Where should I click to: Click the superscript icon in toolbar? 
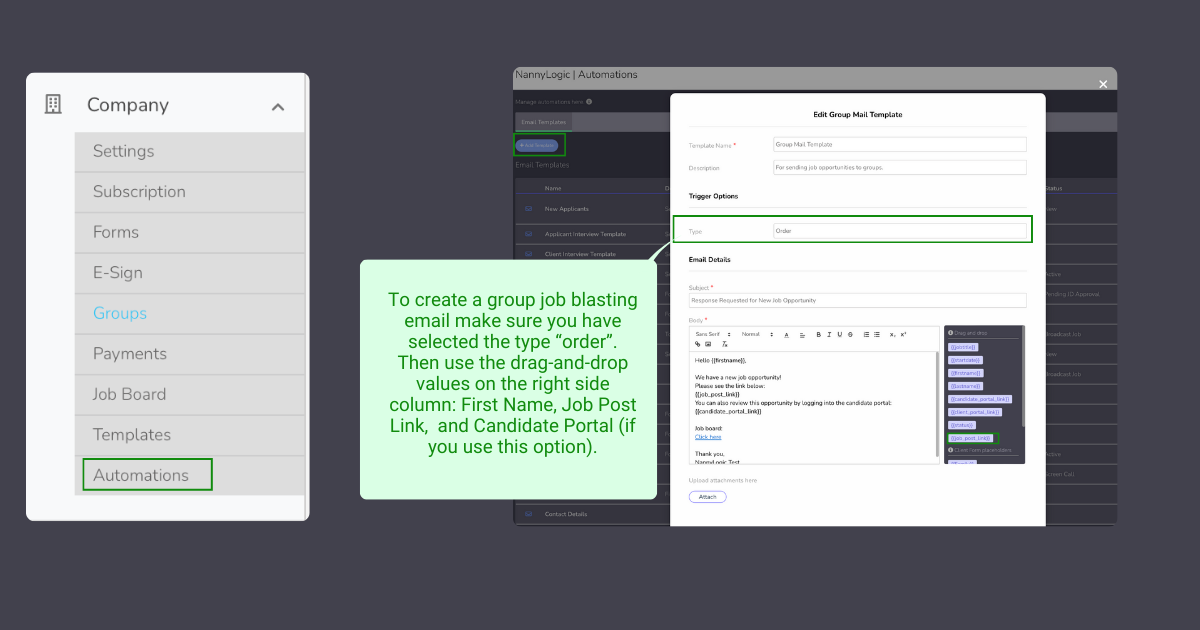(x=903, y=334)
